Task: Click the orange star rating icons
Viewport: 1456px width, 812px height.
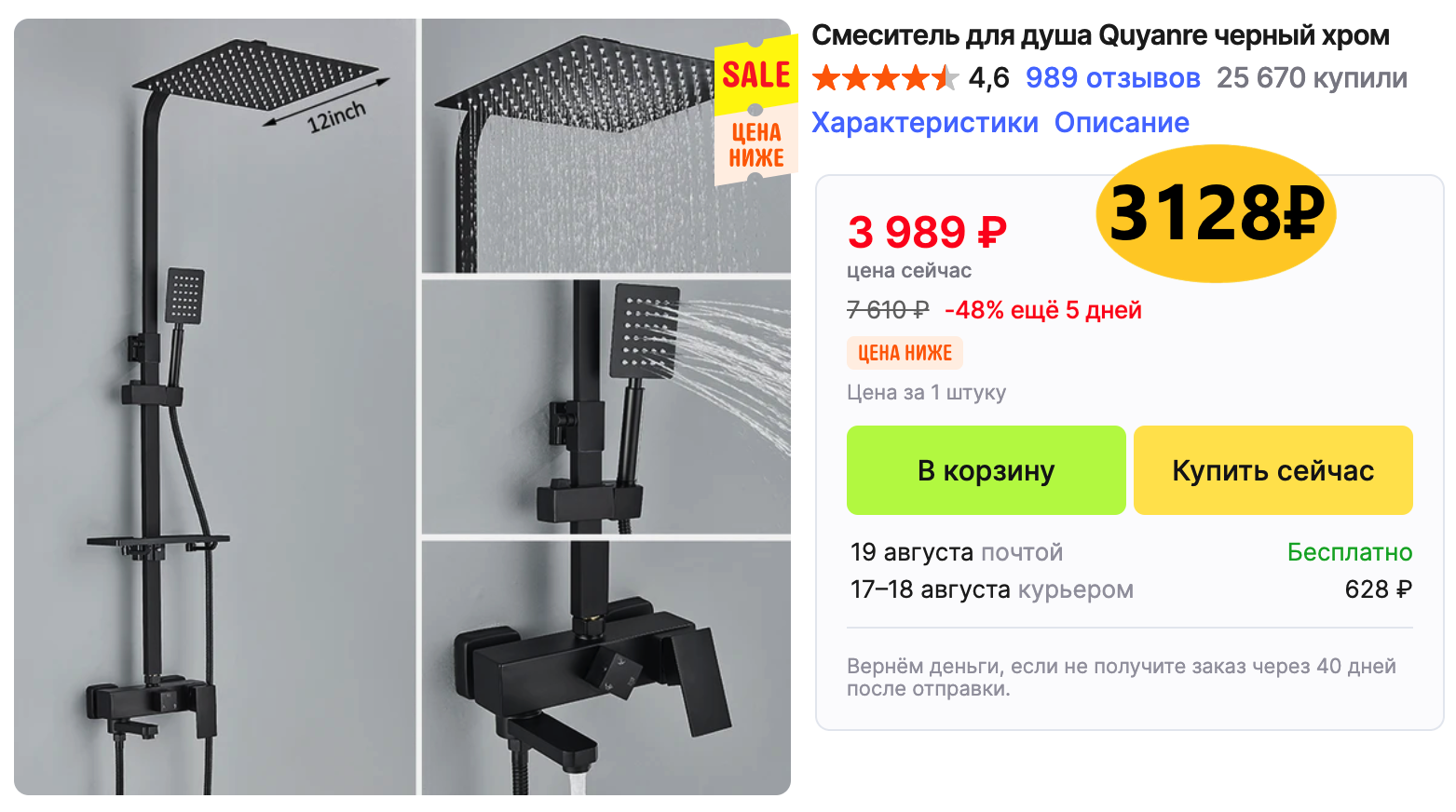Action: click(x=885, y=78)
